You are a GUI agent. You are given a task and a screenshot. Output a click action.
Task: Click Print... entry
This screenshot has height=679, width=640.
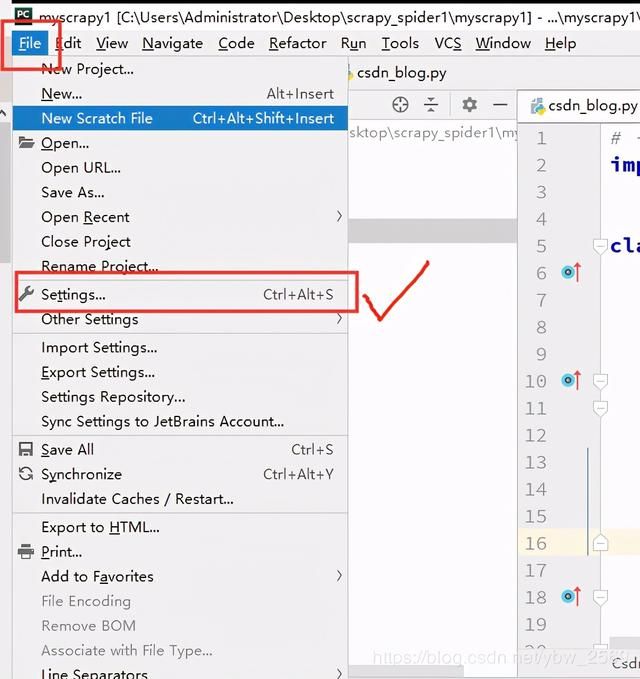(x=180, y=552)
